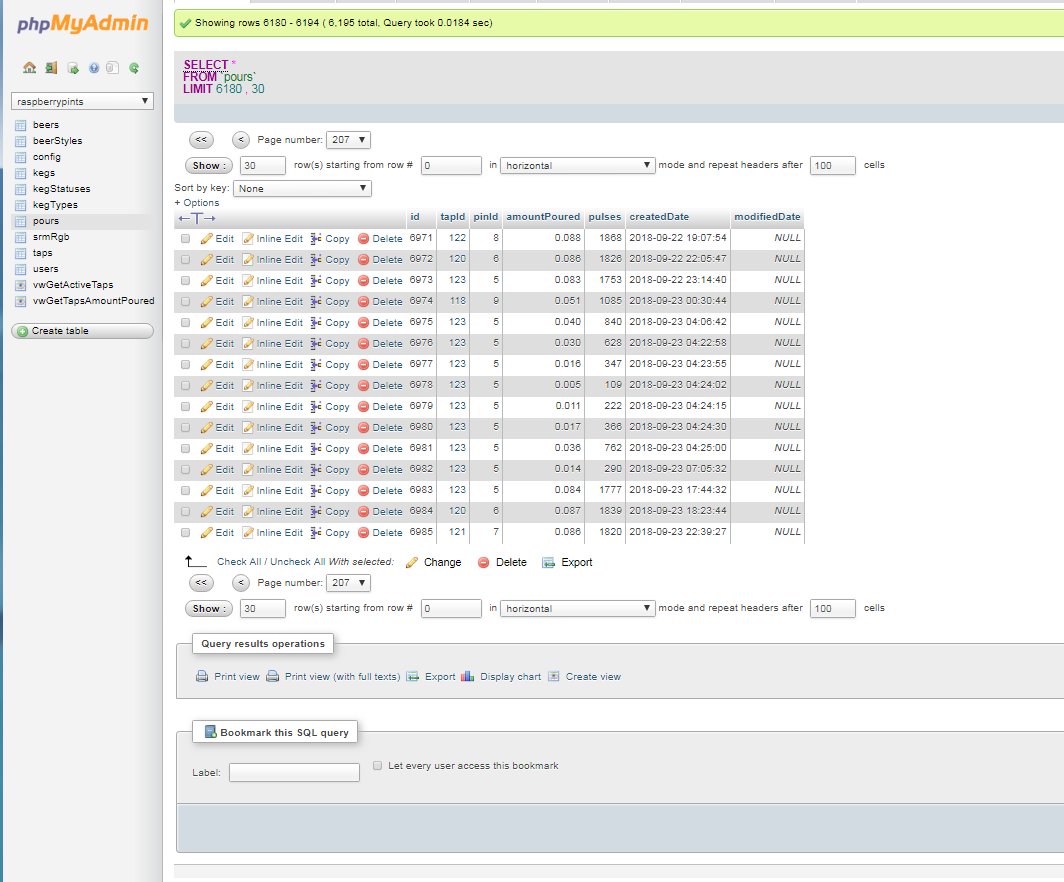Sort by the amountPoured column header
This screenshot has width=1064, height=882.
point(543,217)
